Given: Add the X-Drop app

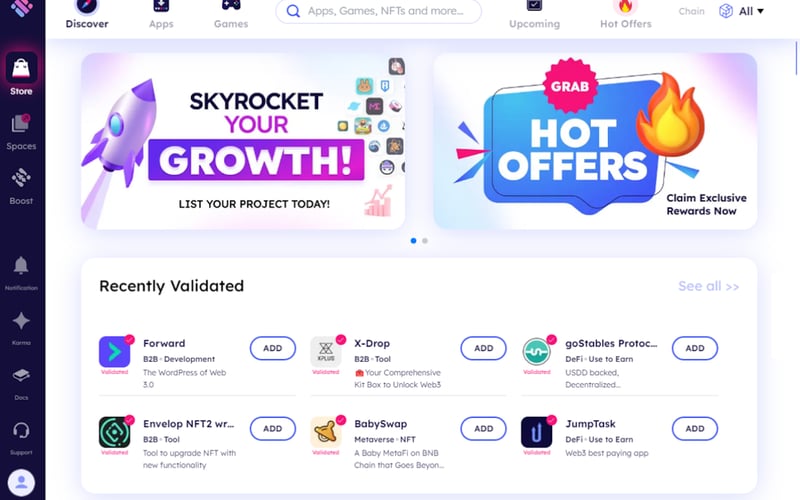Looking at the screenshot, I should (x=483, y=348).
